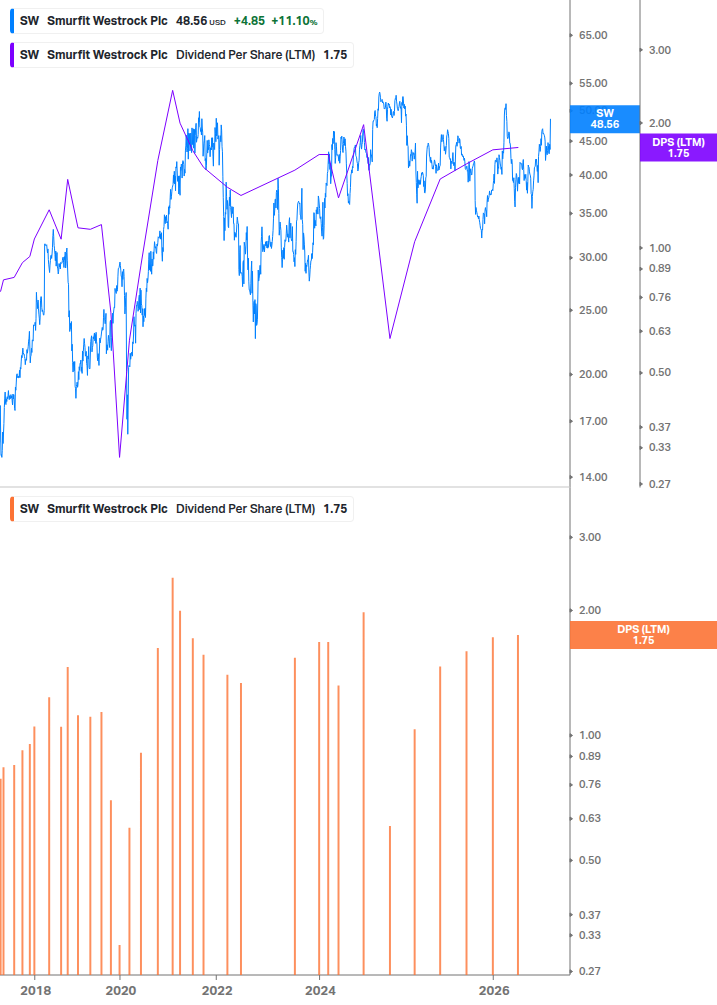
Task: Click the shortest orange dividend bar near 2020
Action: click(x=119, y=959)
